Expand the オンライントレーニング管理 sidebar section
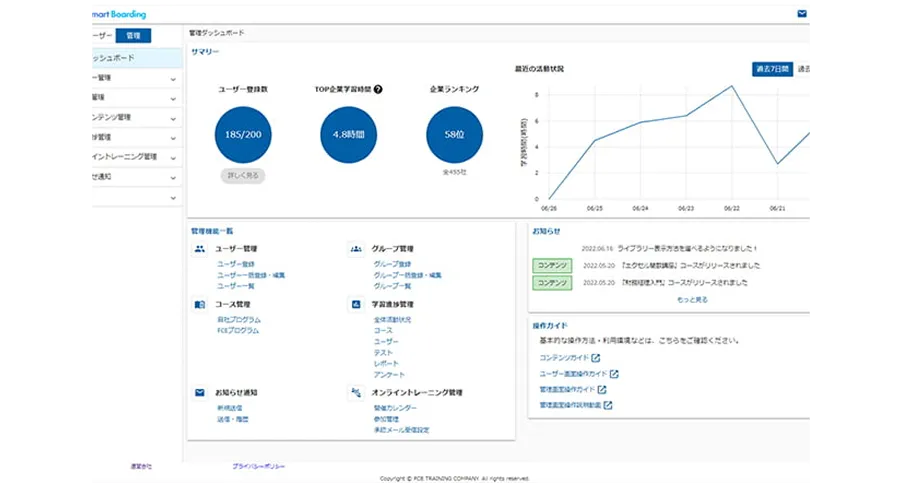Viewport: 902px width, 502px height. click(173, 157)
